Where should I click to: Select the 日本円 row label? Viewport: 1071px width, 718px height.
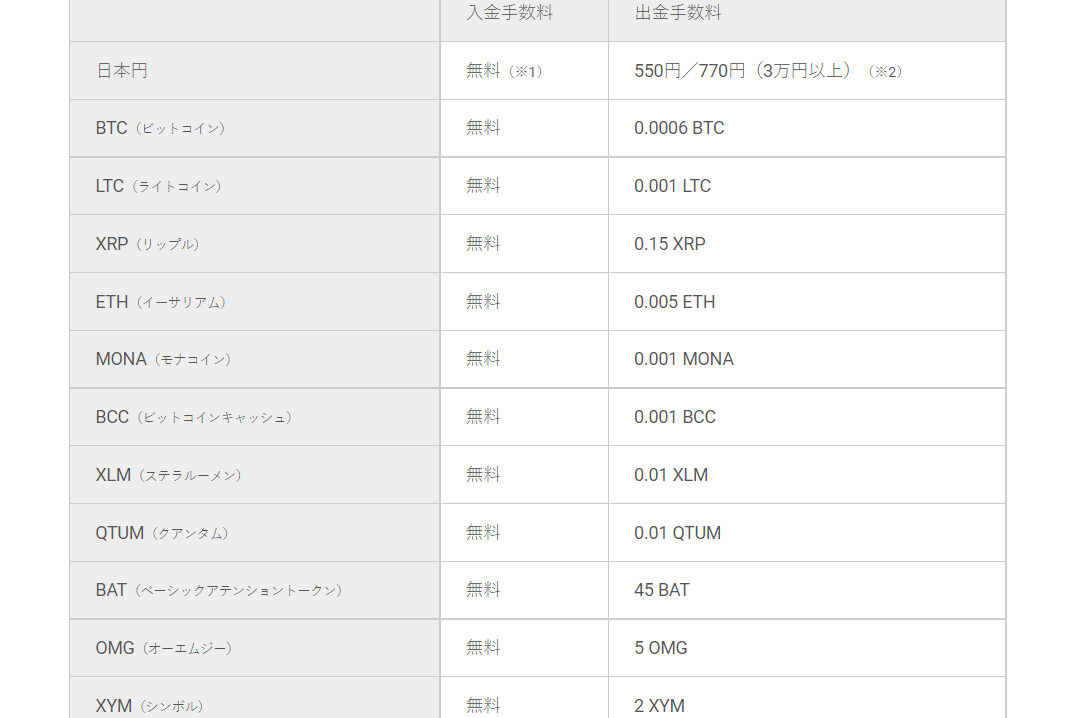tap(122, 70)
